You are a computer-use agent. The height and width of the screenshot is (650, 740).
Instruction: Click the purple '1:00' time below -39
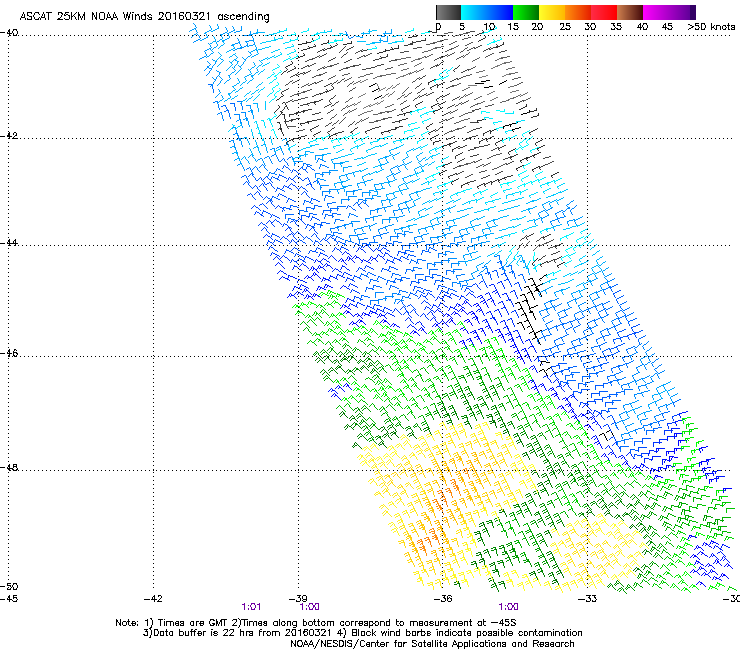point(310,607)
